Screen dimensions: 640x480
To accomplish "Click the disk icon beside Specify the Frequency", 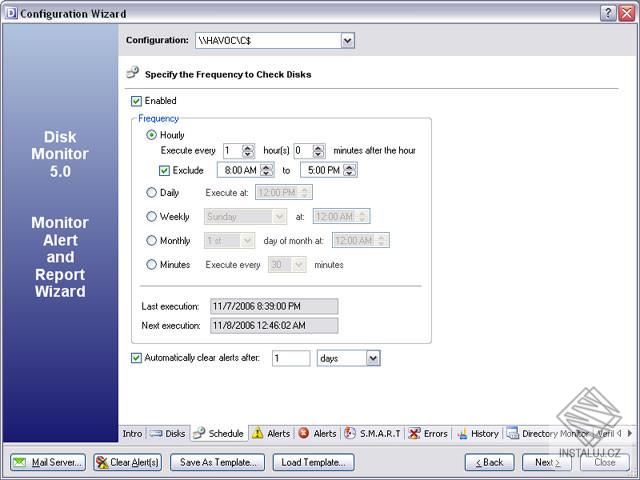I will tap(133, 72).
